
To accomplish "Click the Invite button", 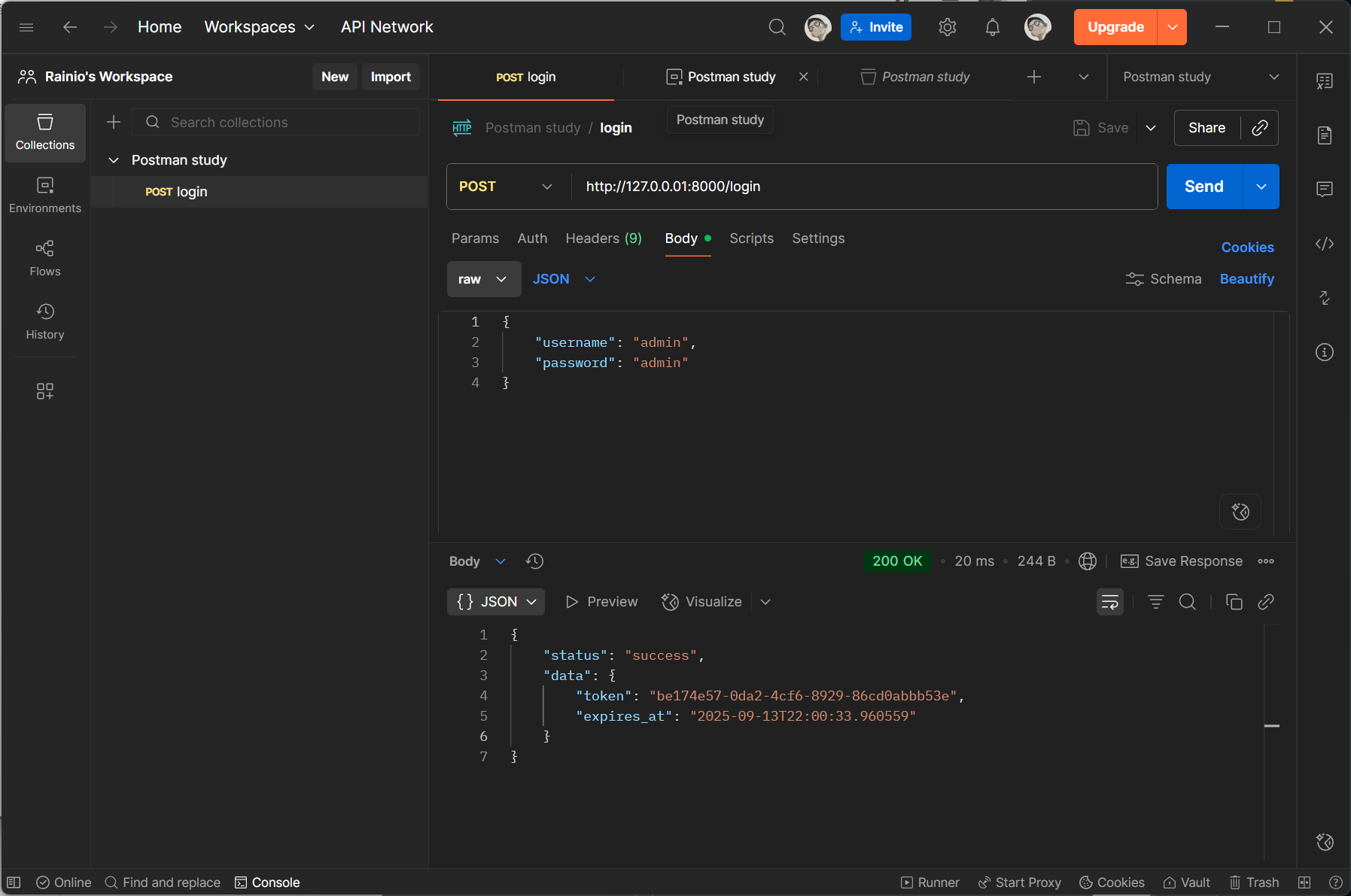I will pos(876,27).
